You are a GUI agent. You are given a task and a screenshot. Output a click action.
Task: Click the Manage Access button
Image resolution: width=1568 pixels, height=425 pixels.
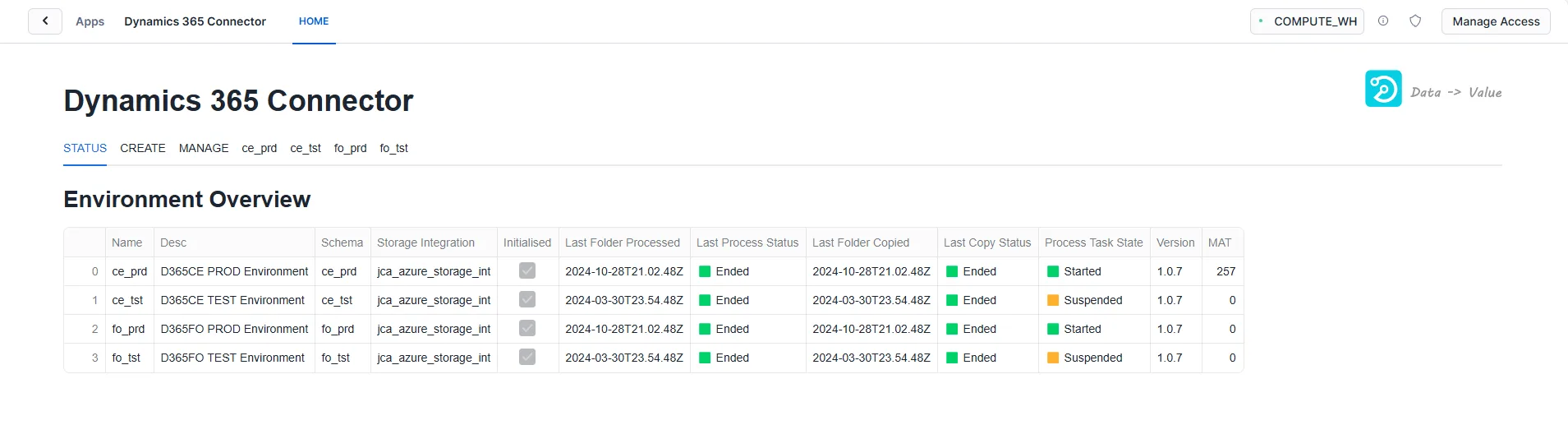1495,21
